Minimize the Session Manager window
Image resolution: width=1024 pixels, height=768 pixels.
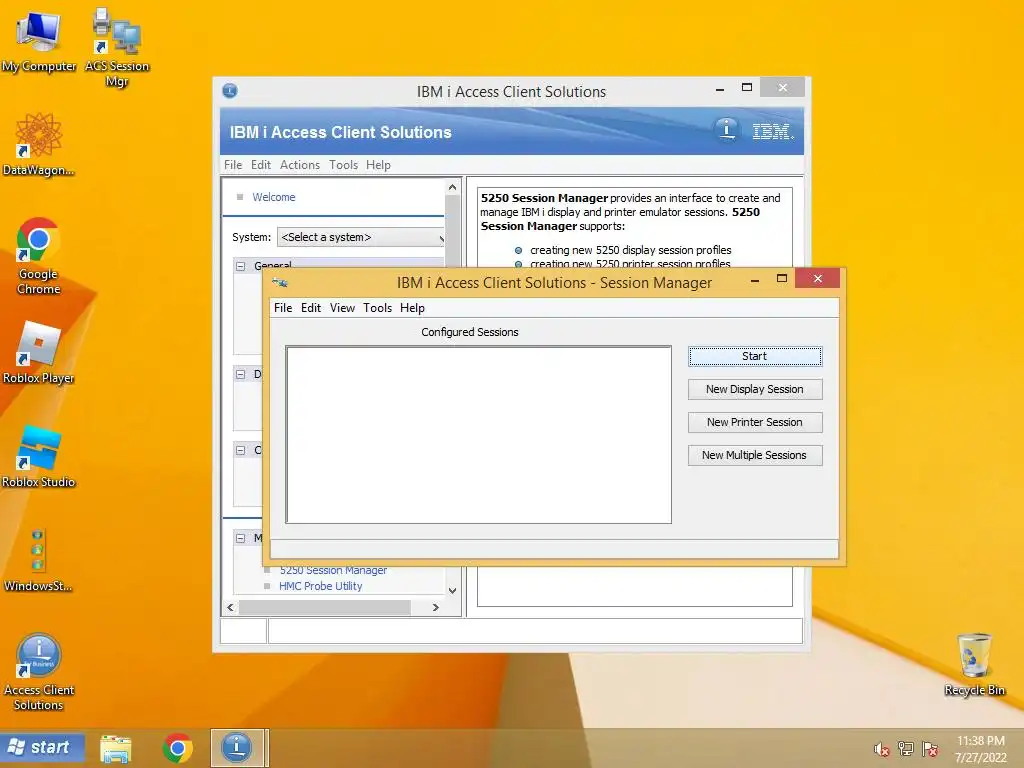point(755,280)
